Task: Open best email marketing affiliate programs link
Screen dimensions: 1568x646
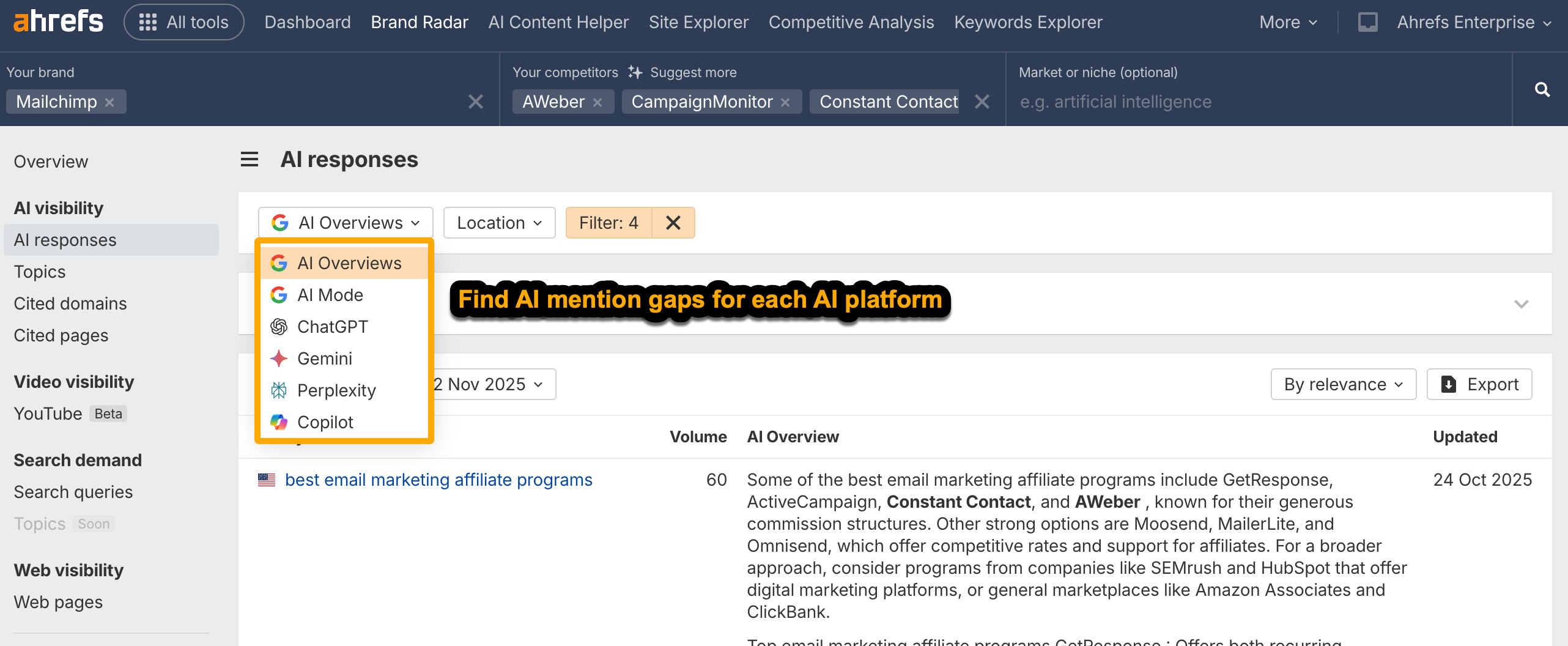Action: (438, 480)
